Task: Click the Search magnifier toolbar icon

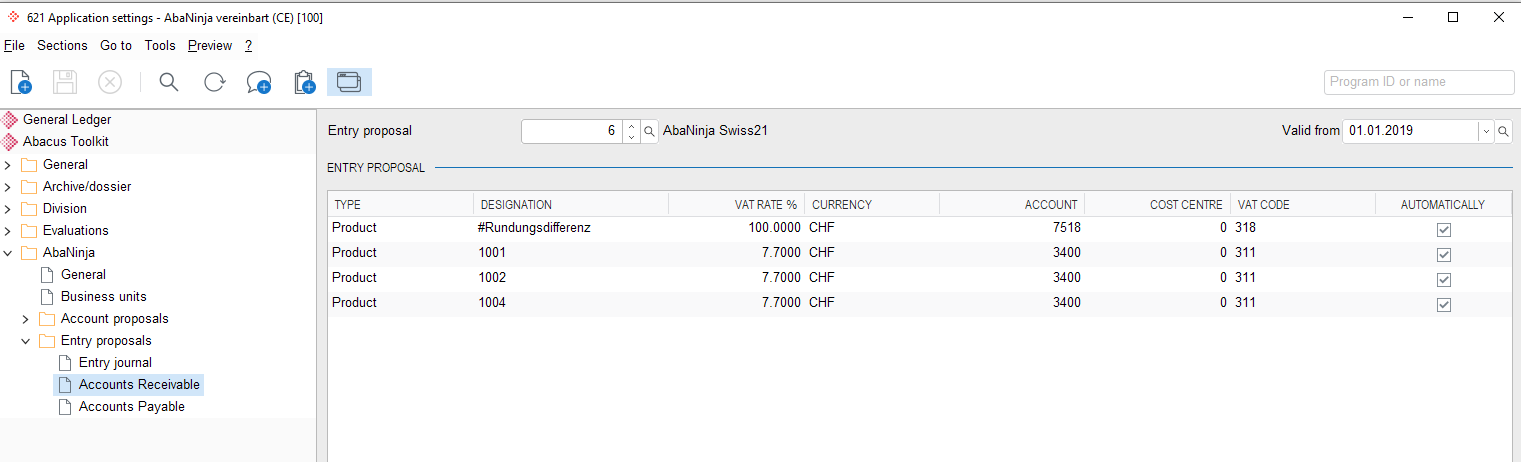Action: 169,82
